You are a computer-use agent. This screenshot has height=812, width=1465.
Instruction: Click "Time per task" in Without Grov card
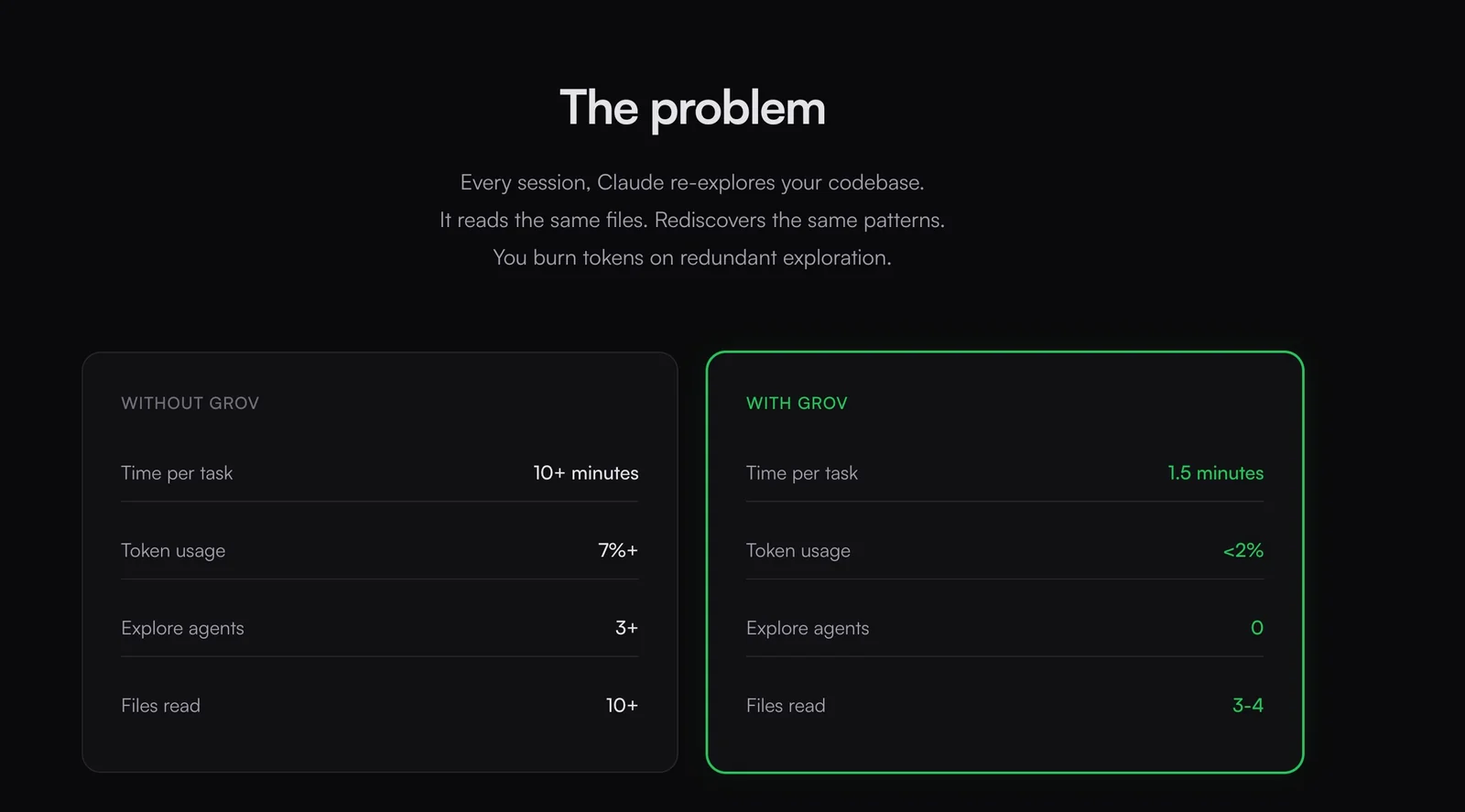tap(177, 472)
